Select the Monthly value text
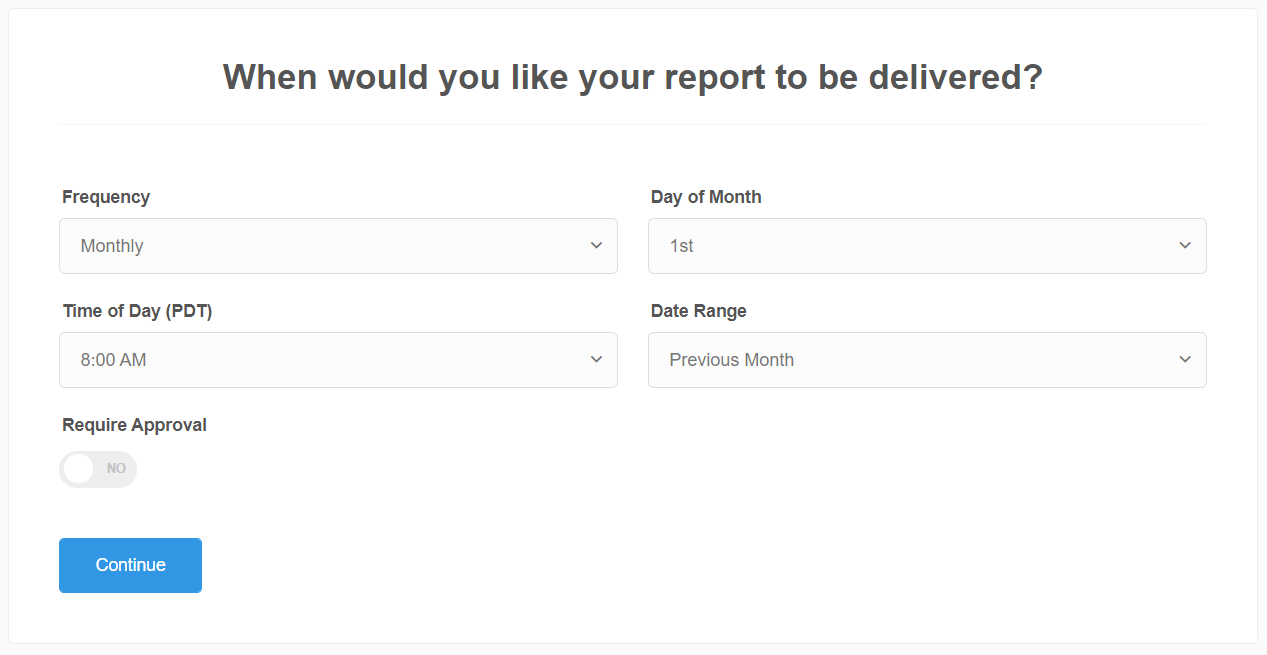The height and width of the screenshot is (655, 1267). point(111,245)
